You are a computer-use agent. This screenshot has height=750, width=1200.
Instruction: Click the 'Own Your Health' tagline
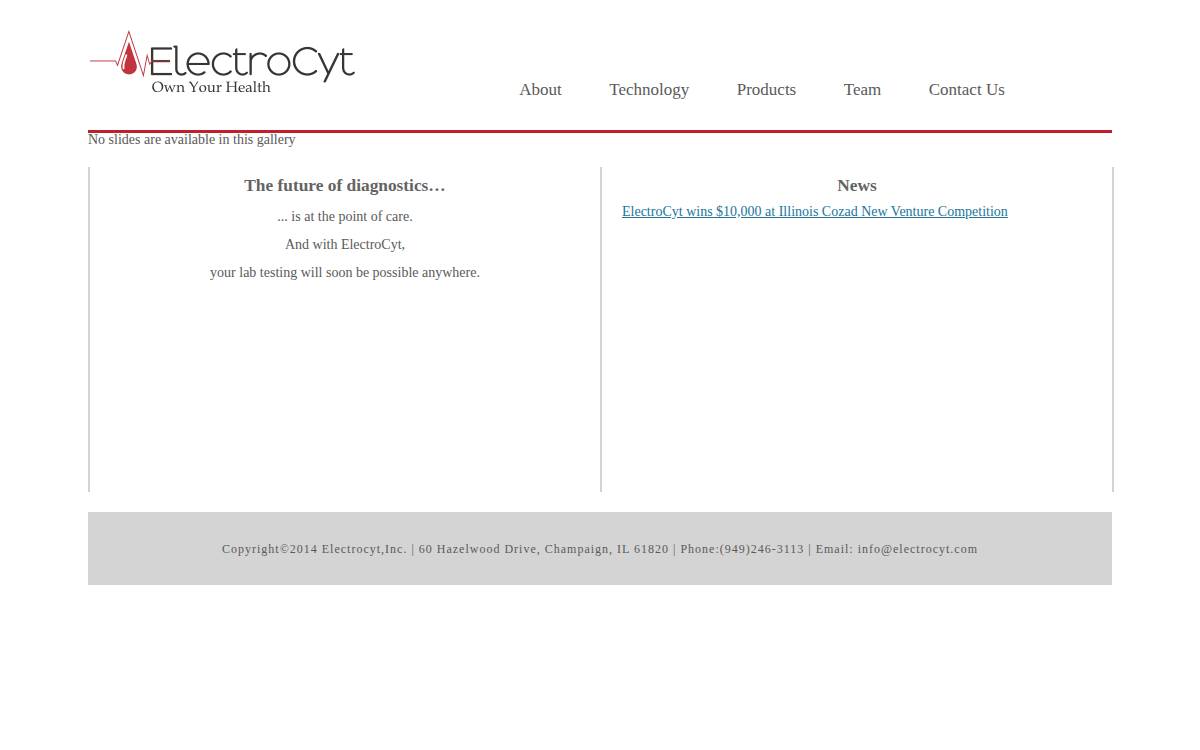click(211, 88)
